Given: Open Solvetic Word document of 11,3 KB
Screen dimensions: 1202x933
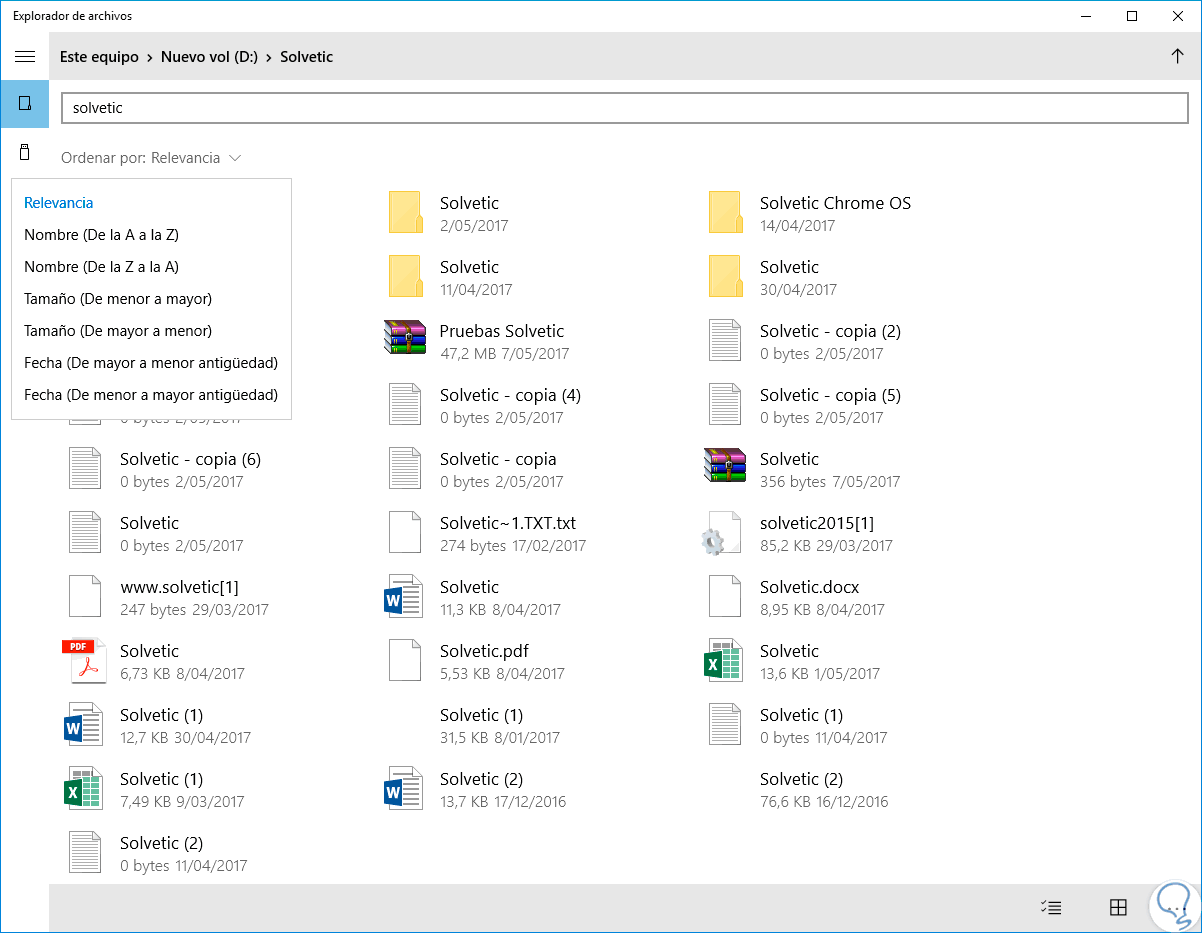Looking at the screenshot, I should click(x=404, y=597).
